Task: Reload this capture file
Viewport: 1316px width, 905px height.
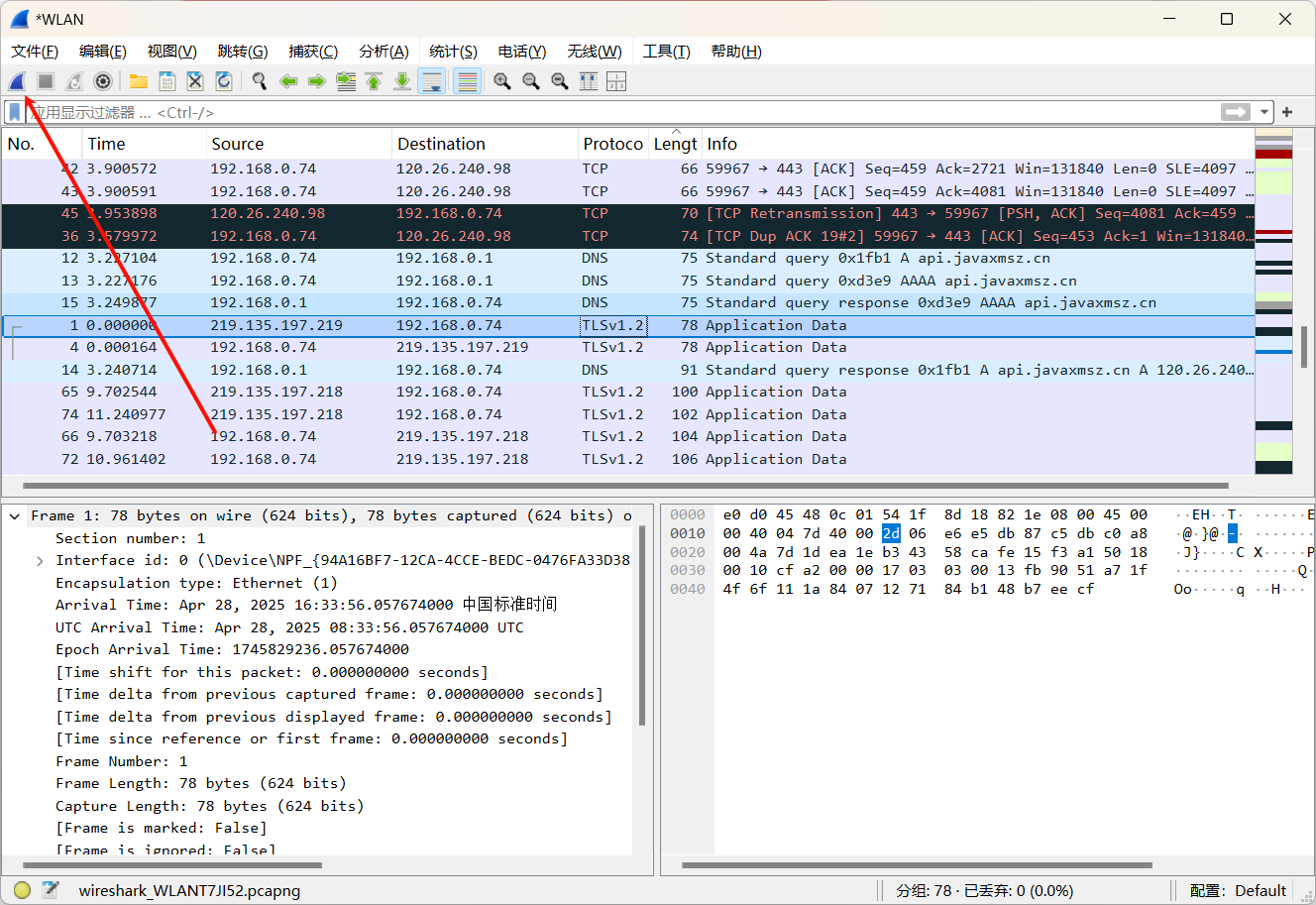Action: pyautogui.click(x=224, y=81)
